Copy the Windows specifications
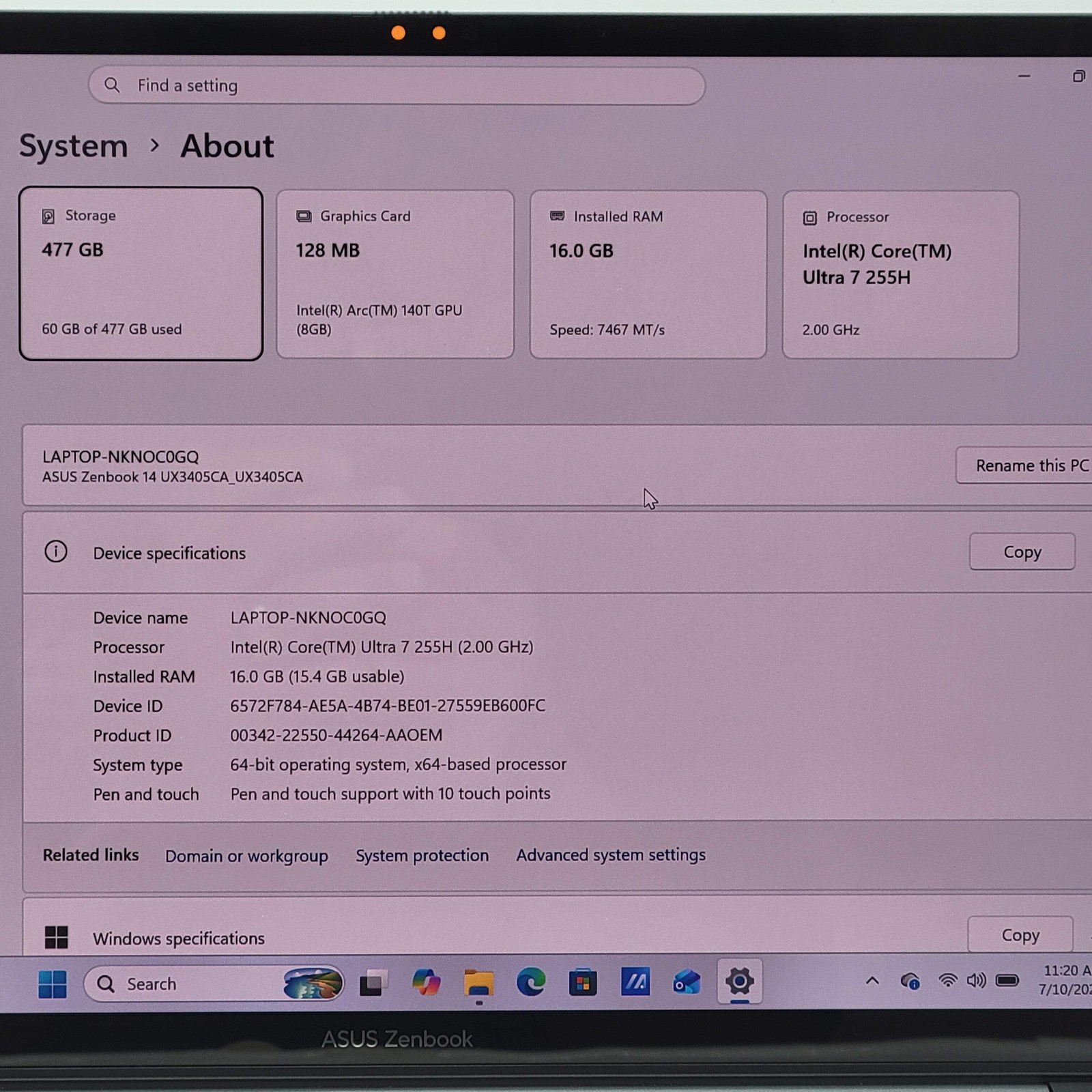This screenshot has height=1092, width=1092. coord(1020,934)
